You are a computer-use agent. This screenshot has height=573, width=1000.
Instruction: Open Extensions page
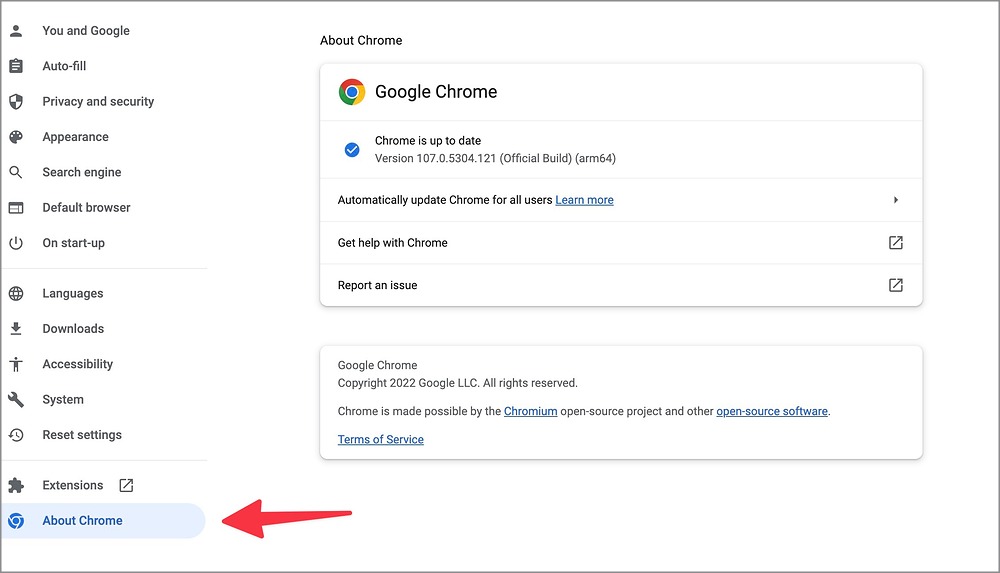(73, 486)
